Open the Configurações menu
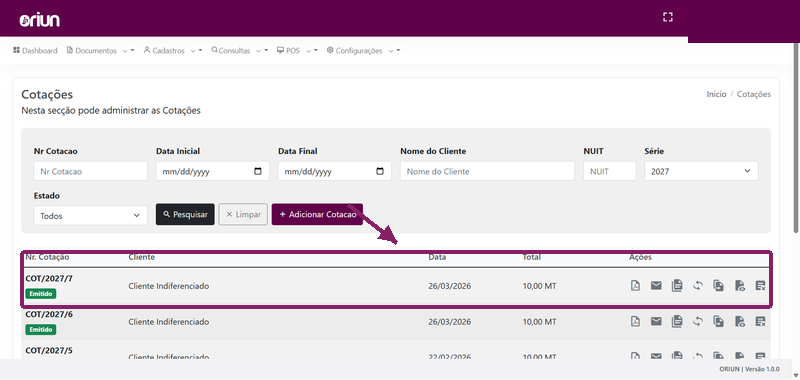Viewport: 800px width, 380px height. [363, 50]
